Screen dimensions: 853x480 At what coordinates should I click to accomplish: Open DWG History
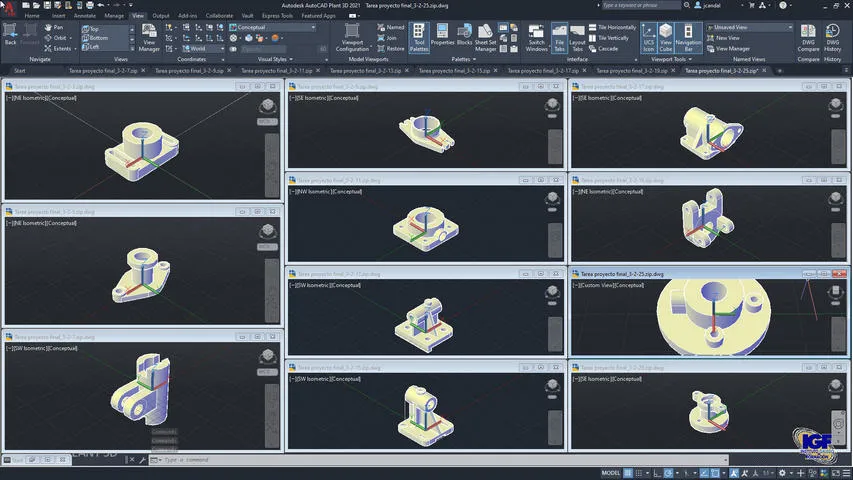coord(832,38)
